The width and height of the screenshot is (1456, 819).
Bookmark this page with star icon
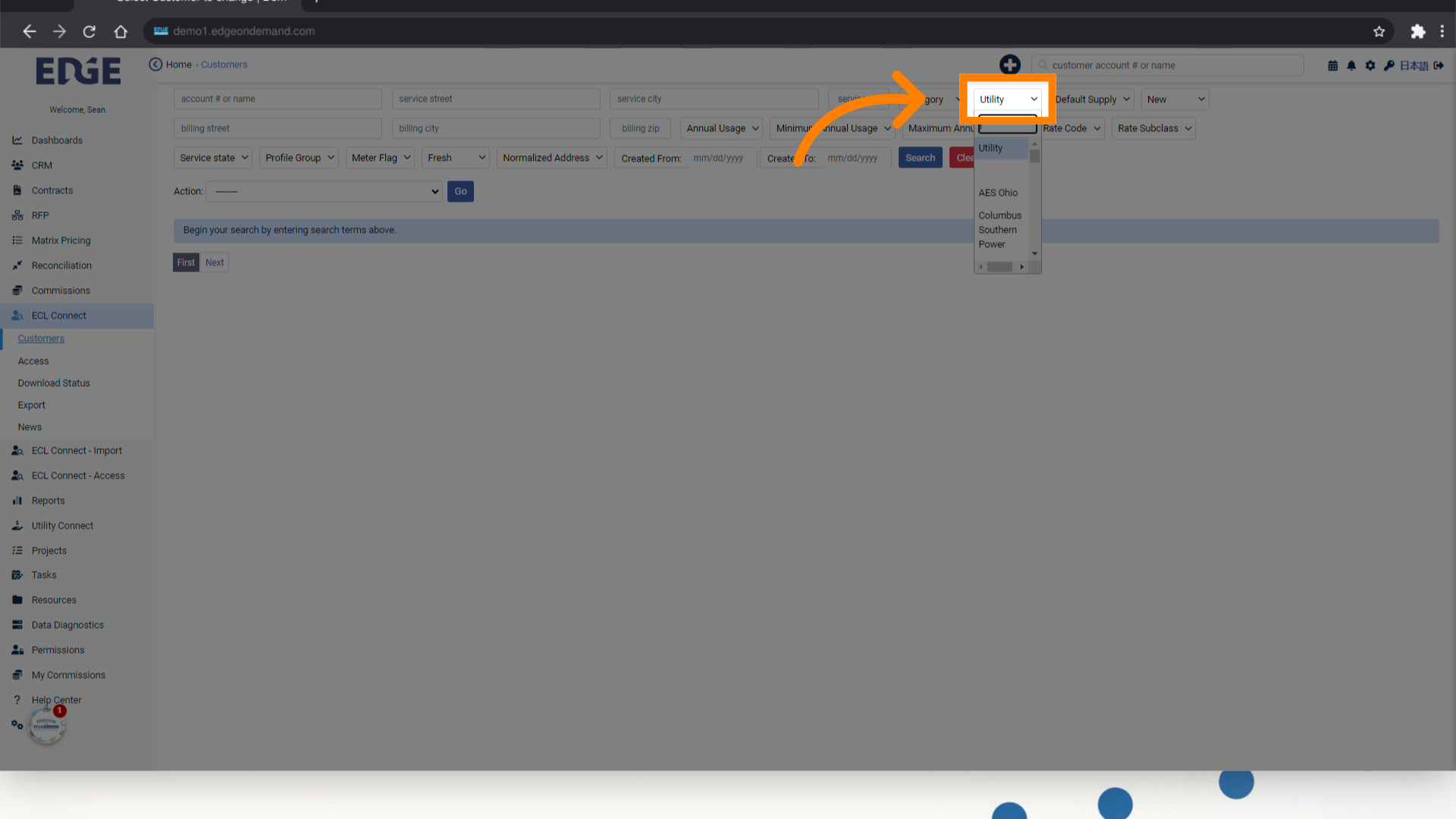tap(1379, 31)
